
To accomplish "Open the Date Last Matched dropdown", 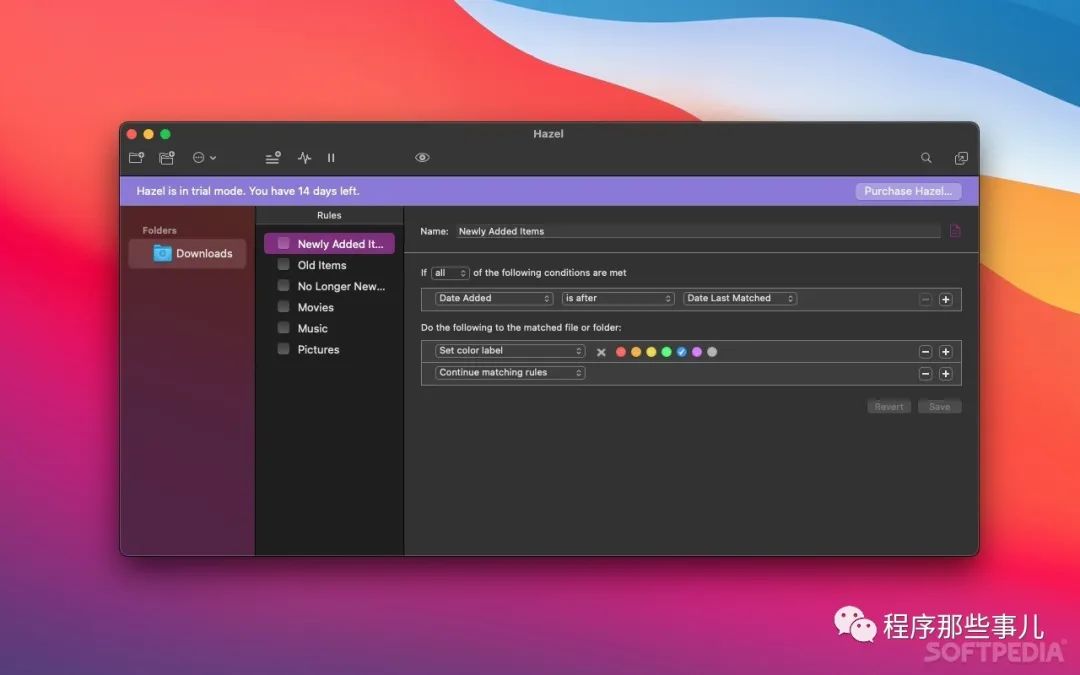I will point(740,298).
